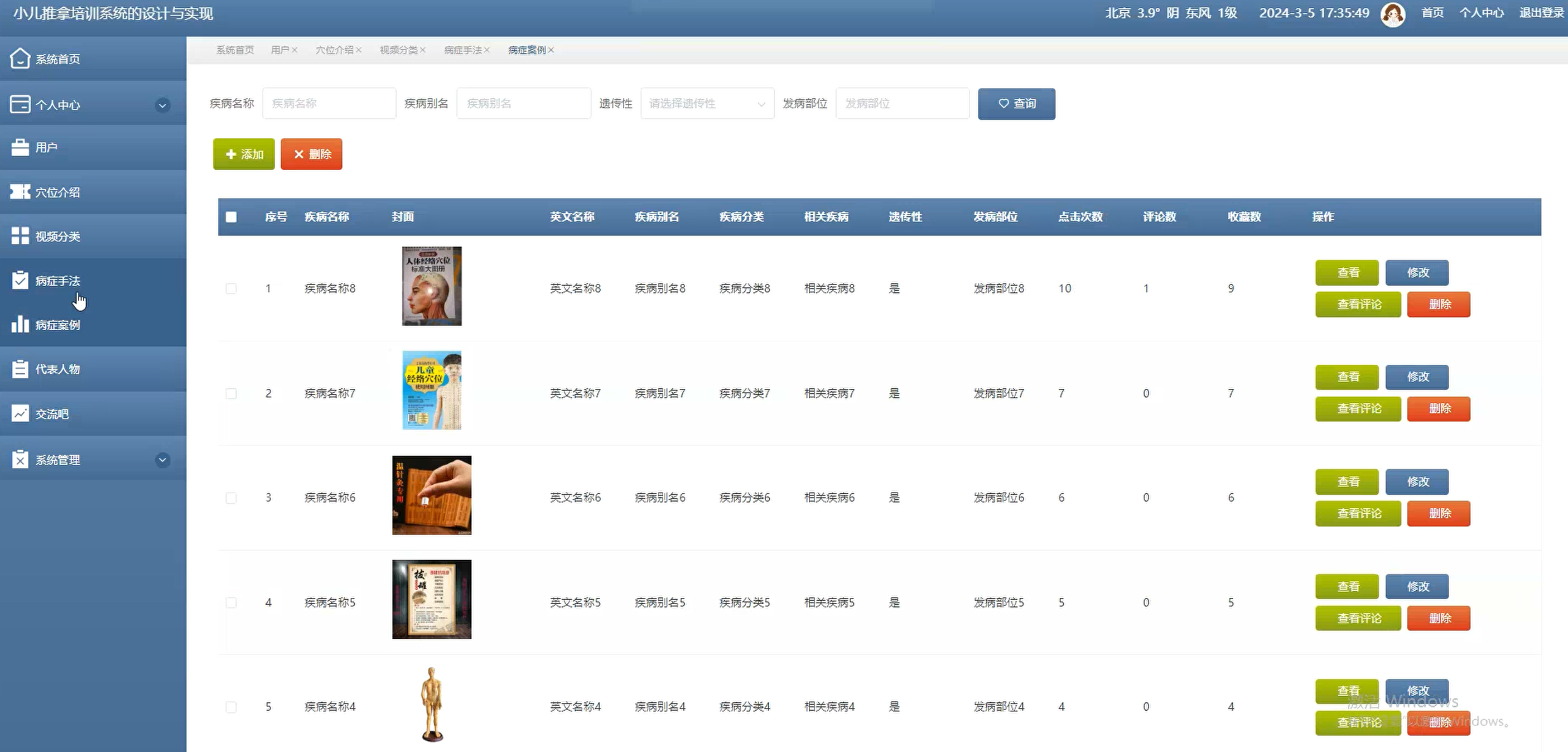Click 修改 for 疾病名称5 row
This screenshot has height=752, width=1568.
[1417, 586]
